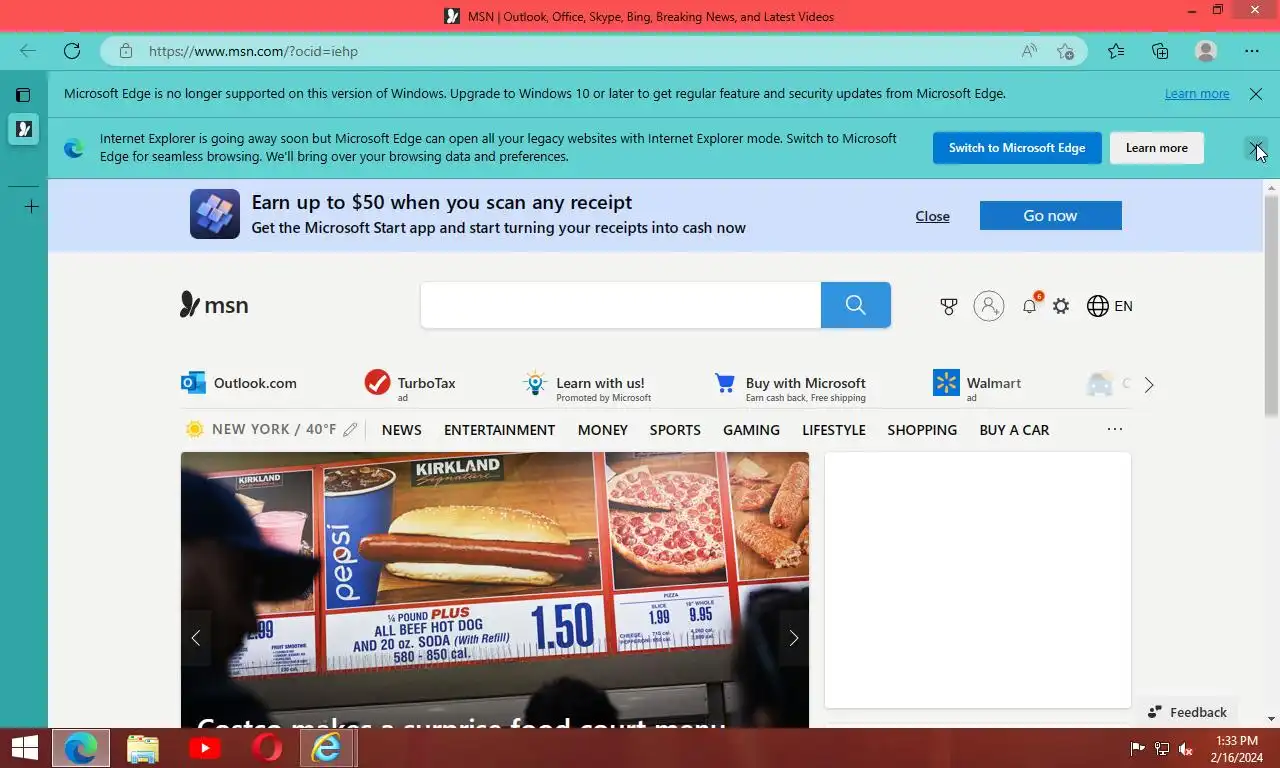Open MONEY navigation tab
The image size is (1280, 768).
click(602, 430)
